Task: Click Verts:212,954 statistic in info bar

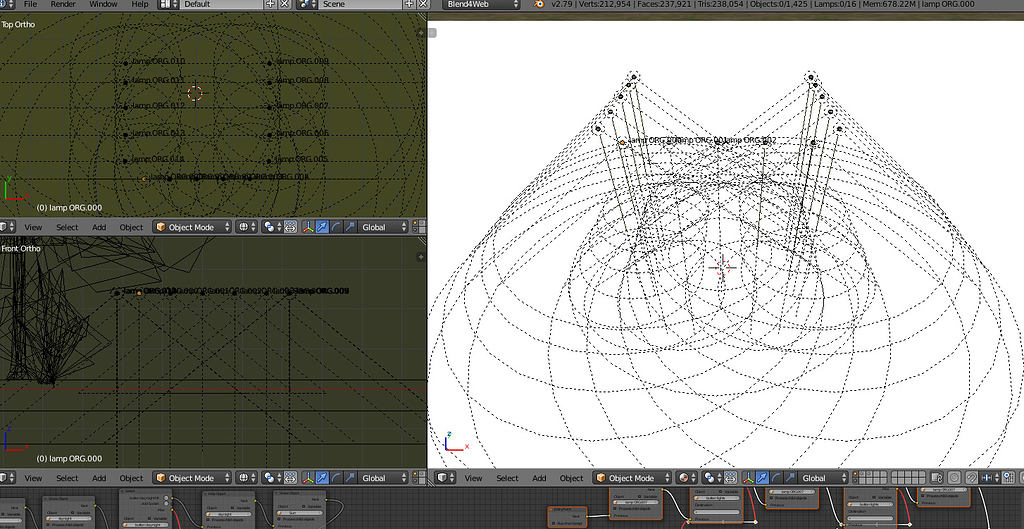Action: 604,4
